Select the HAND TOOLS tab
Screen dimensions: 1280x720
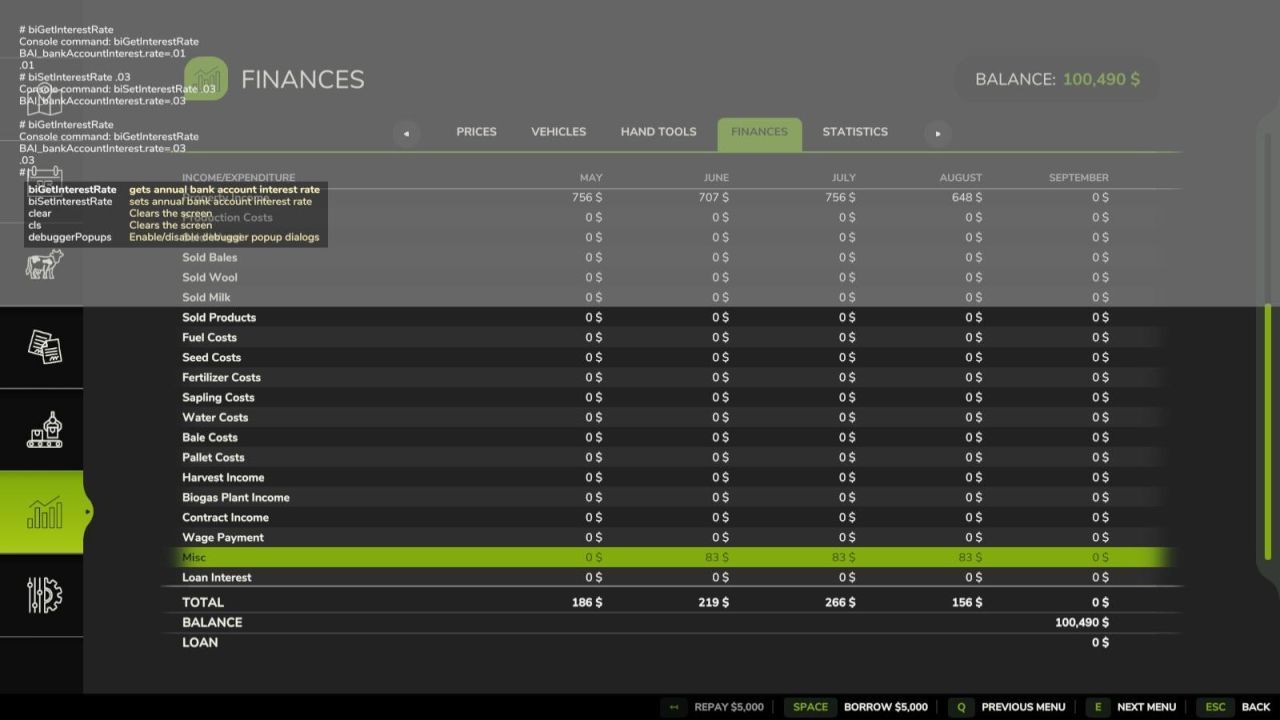658,131
